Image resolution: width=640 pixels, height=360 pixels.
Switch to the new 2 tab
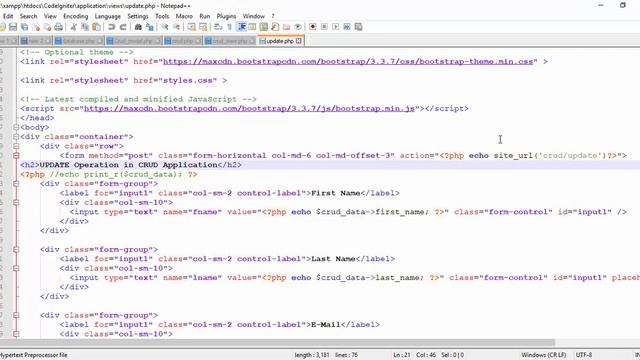pyautogui.click(x=36, y=41)
